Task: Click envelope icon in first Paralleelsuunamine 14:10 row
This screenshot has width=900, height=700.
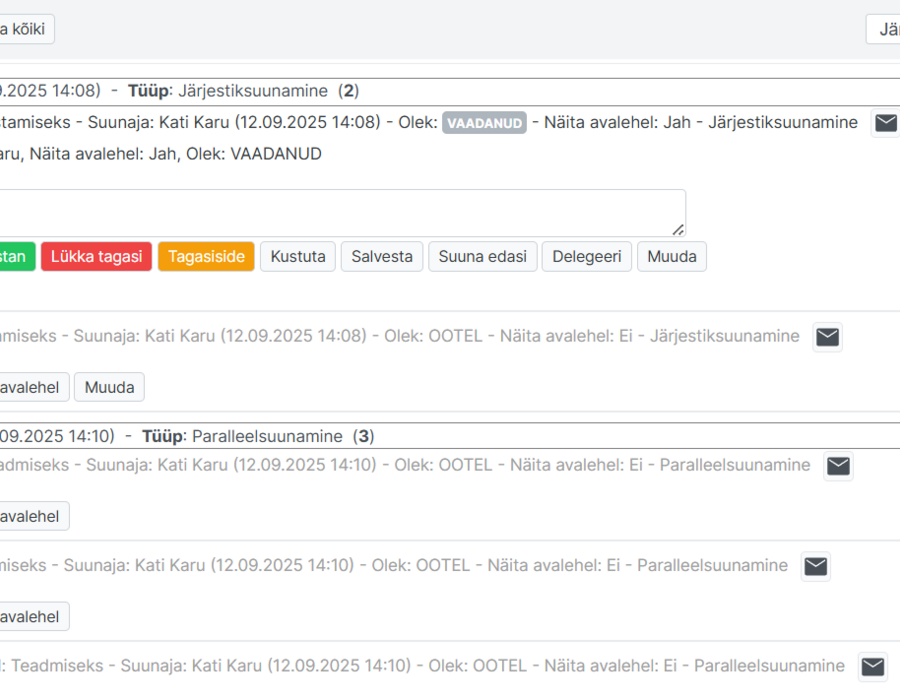Action: 838,466
